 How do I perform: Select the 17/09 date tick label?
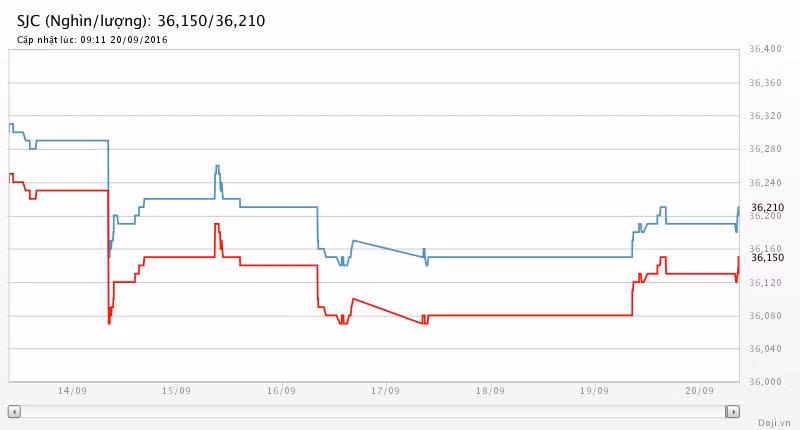386,391
